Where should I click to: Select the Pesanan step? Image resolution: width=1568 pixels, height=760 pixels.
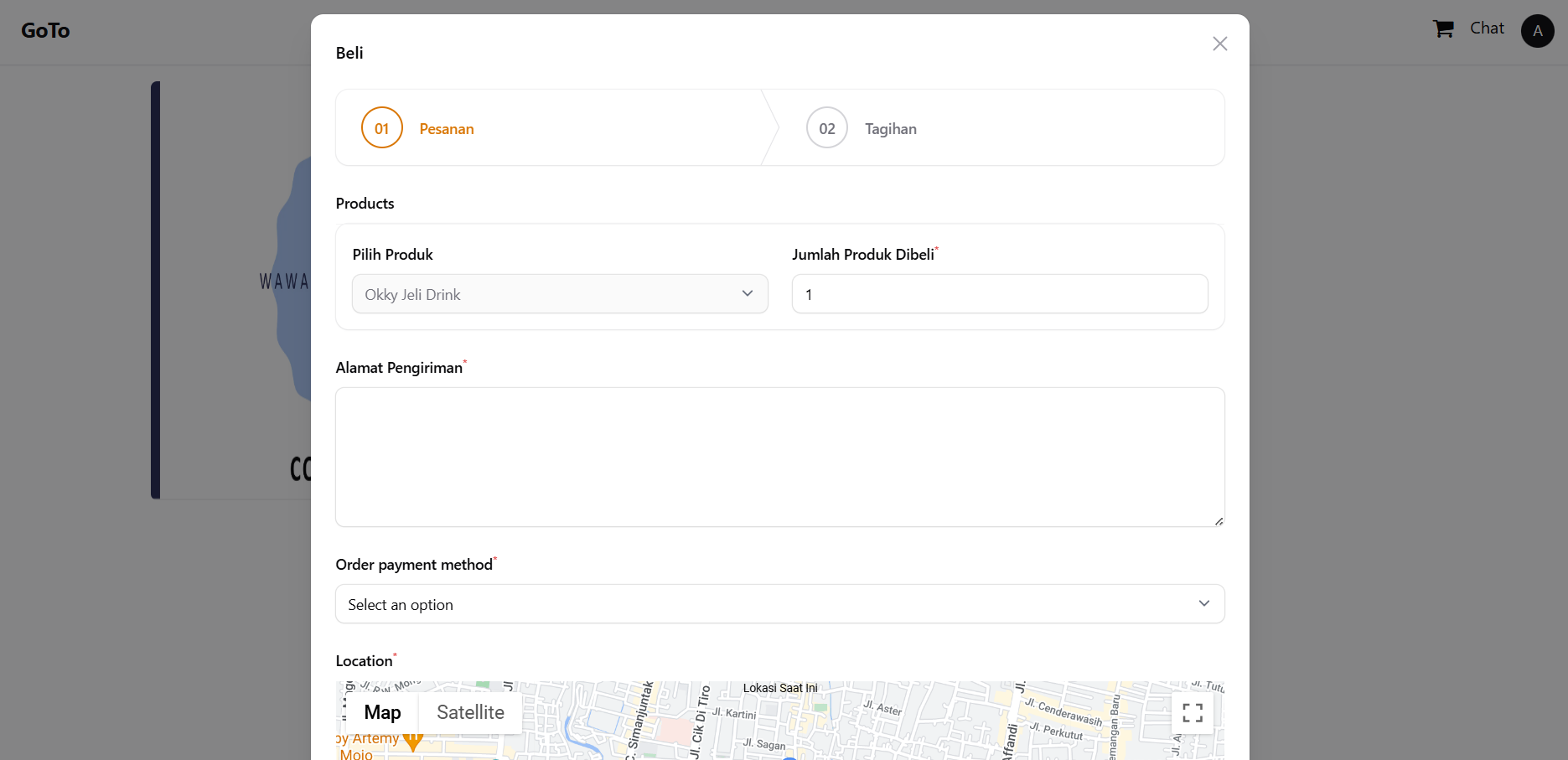[x=446, y=129]
